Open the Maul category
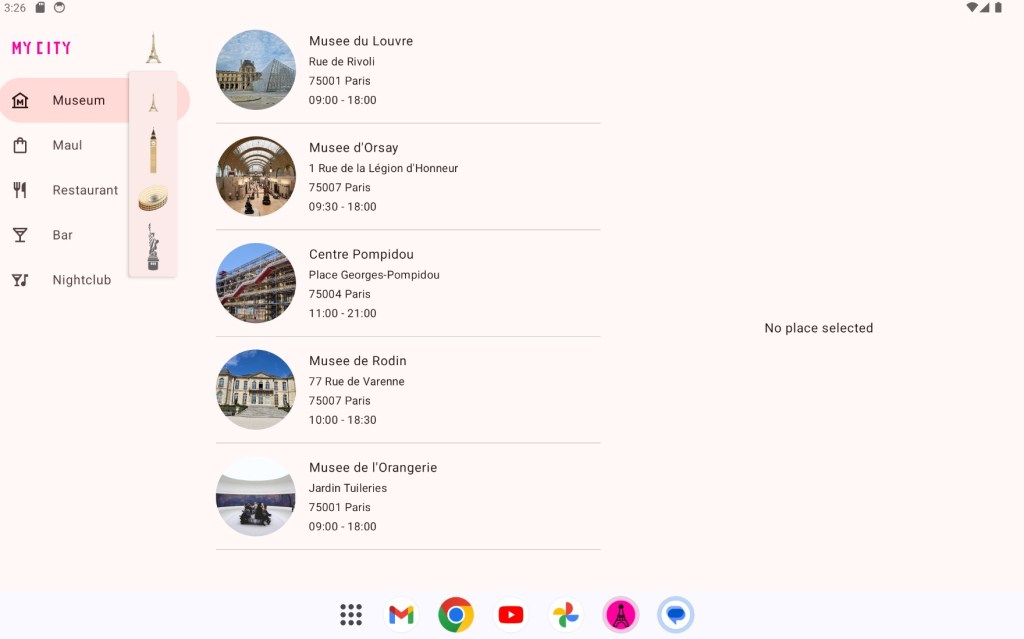The image size is (1024, 639). tap(67, 145)
